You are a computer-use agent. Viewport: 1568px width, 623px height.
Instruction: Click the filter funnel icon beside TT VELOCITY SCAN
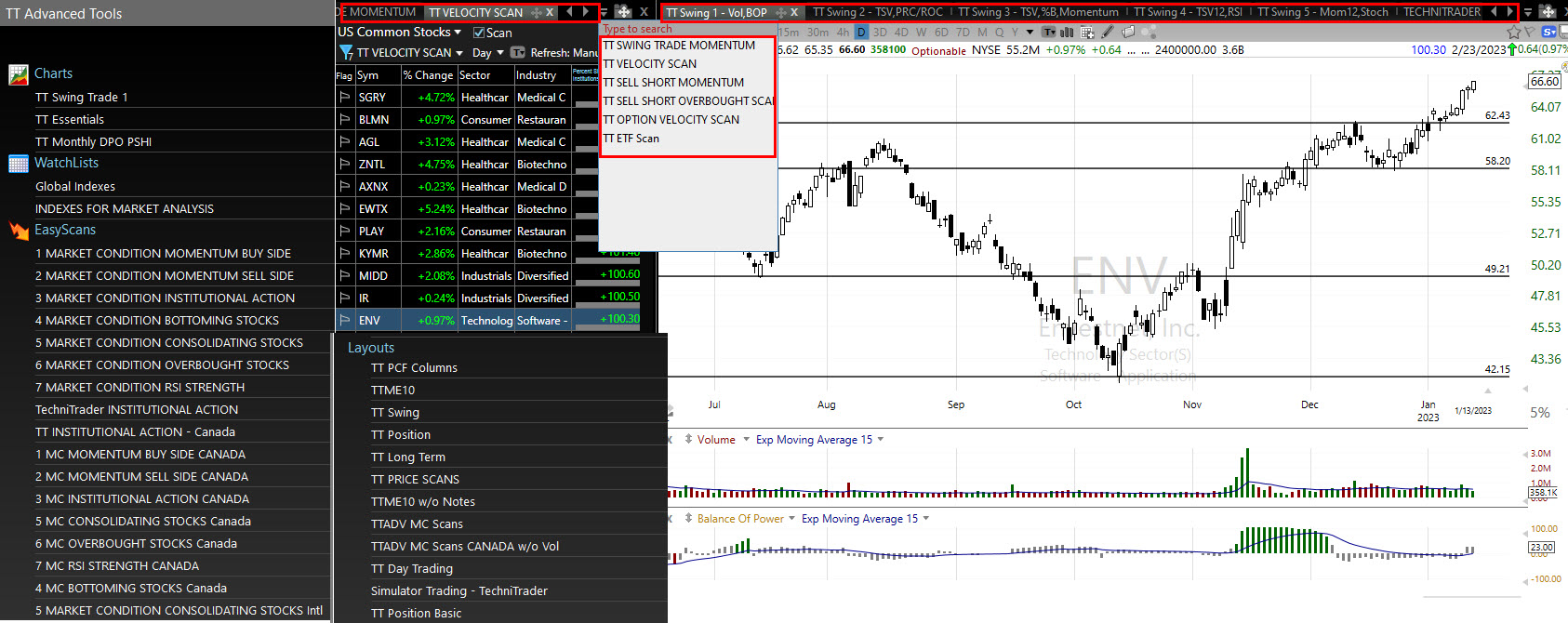346,53
